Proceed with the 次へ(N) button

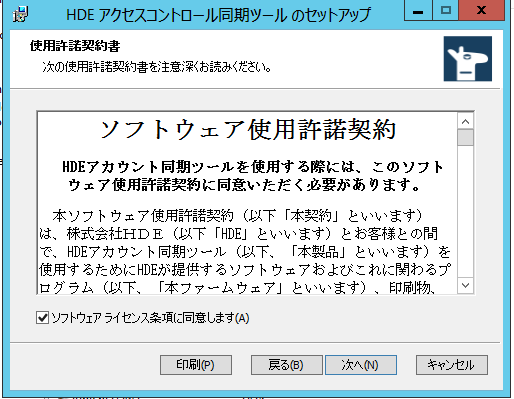click(361, 365)
